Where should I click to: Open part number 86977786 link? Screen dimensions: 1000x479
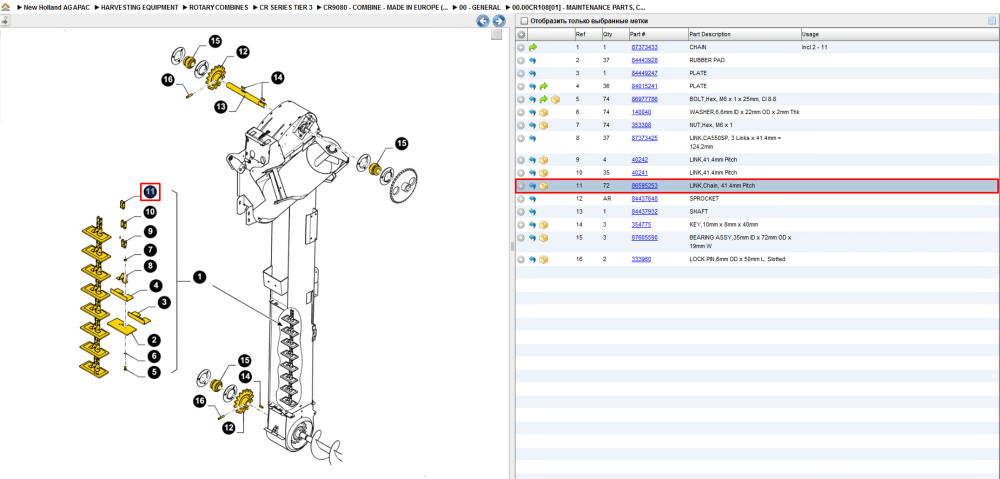[x=644, y=99]
